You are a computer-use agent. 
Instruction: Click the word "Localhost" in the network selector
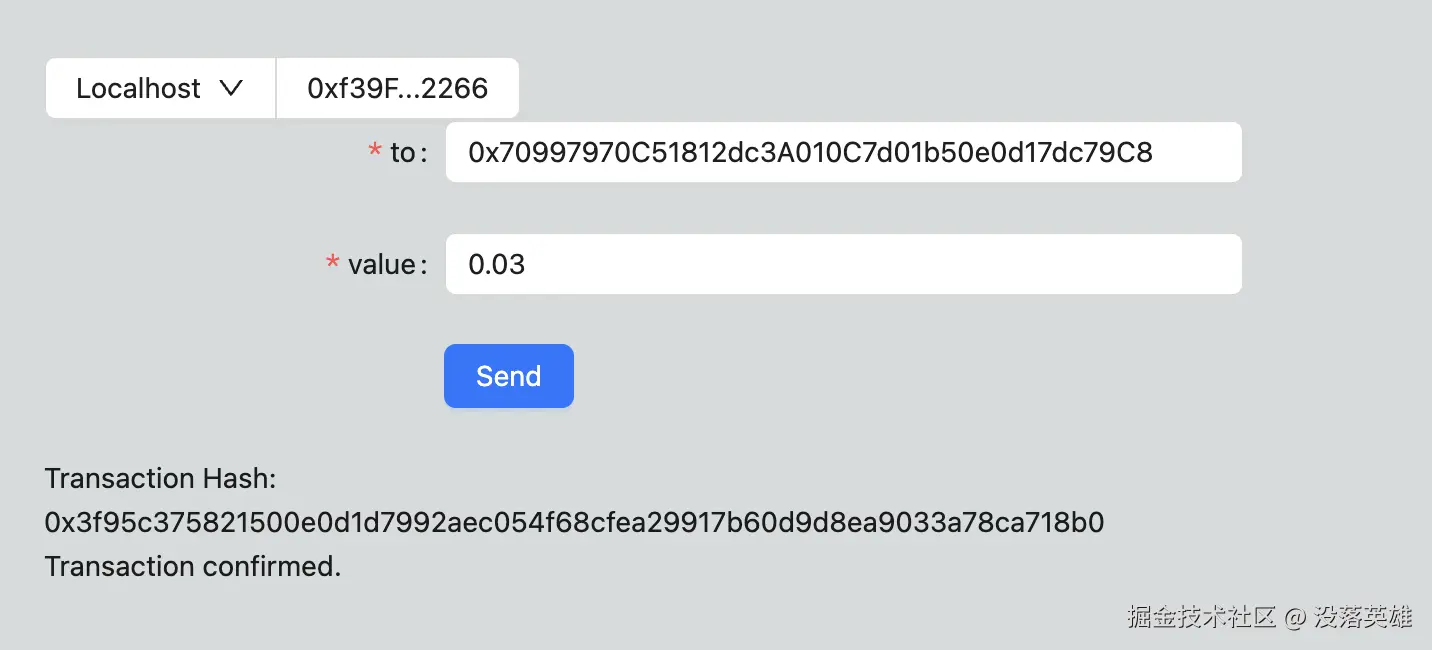tap(138, 88)
